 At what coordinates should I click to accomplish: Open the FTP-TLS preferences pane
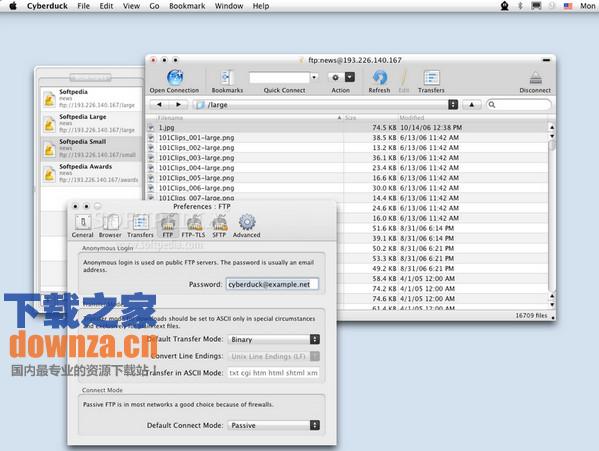[x=194, y=222]
